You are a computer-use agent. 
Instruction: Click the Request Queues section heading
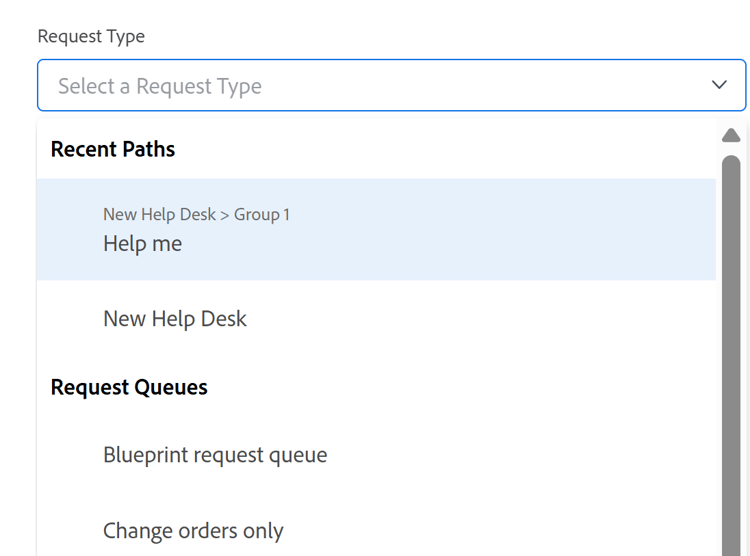pos(129,387)
